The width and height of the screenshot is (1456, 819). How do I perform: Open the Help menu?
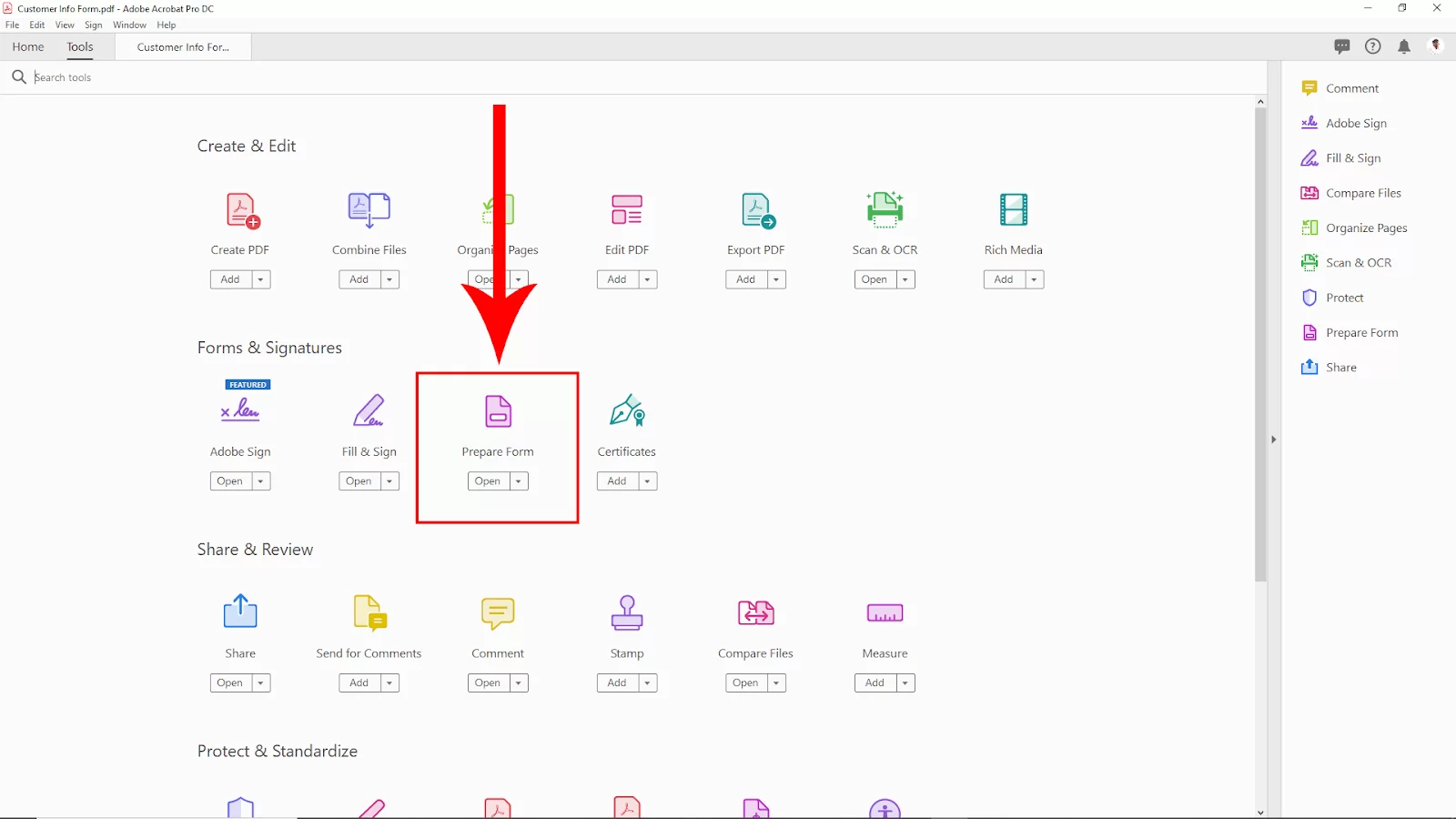167,25
